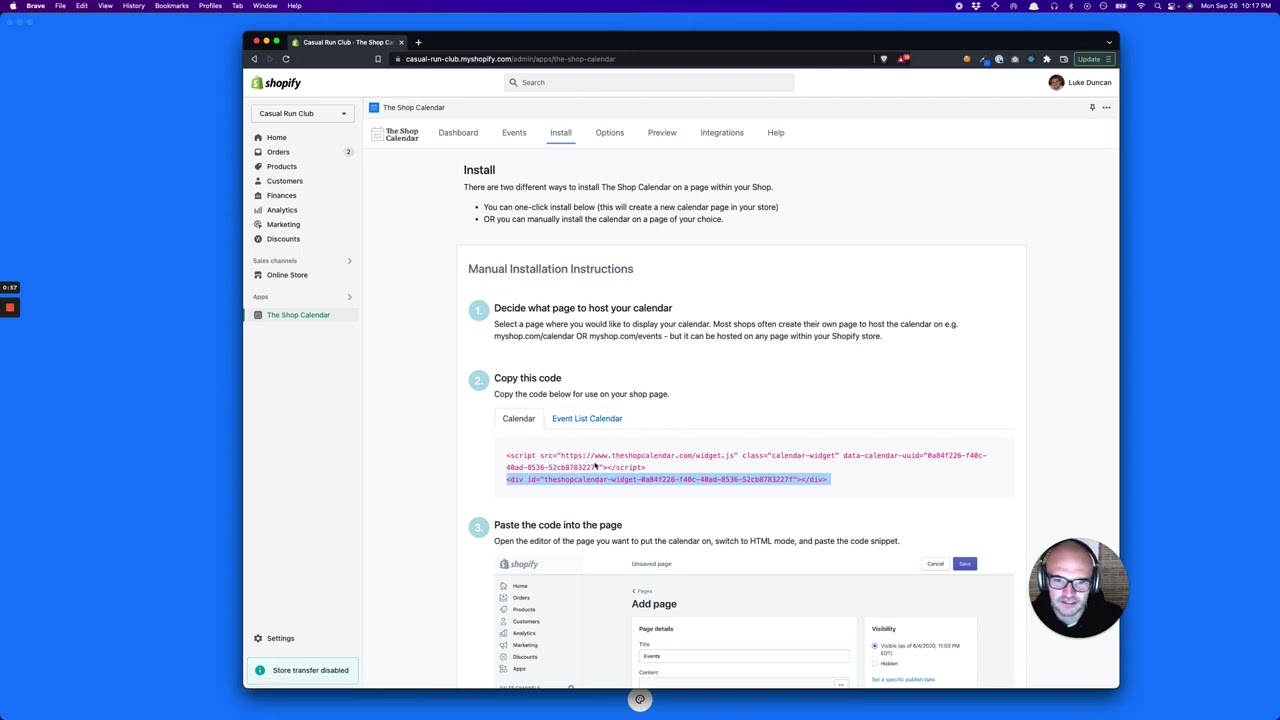Open a new browser tab
The height and width of the screenshot is (720, 1280).
pos(418,42)
